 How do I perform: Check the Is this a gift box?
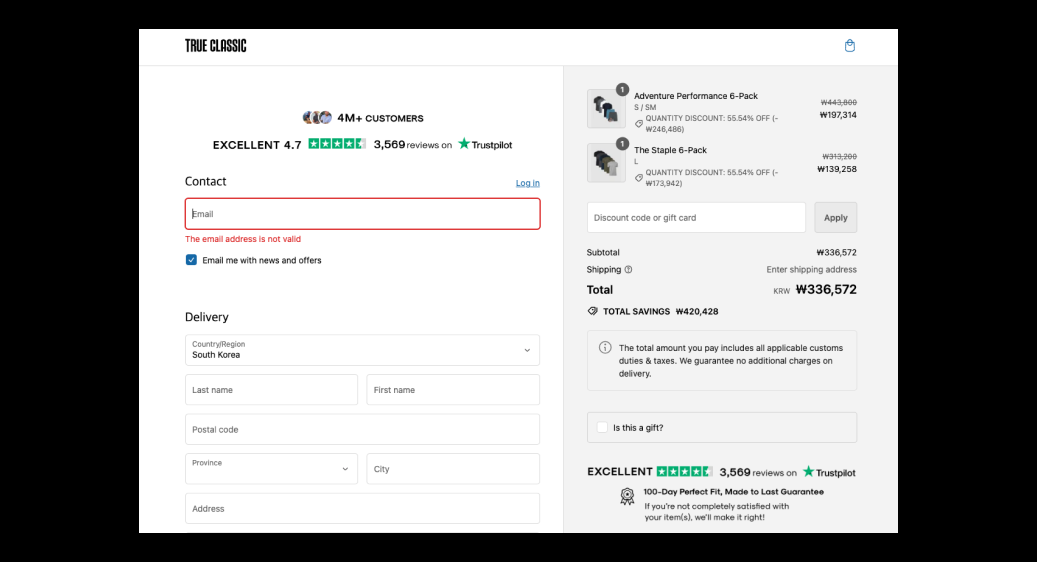pyautogui.click(x=602, y=428)
